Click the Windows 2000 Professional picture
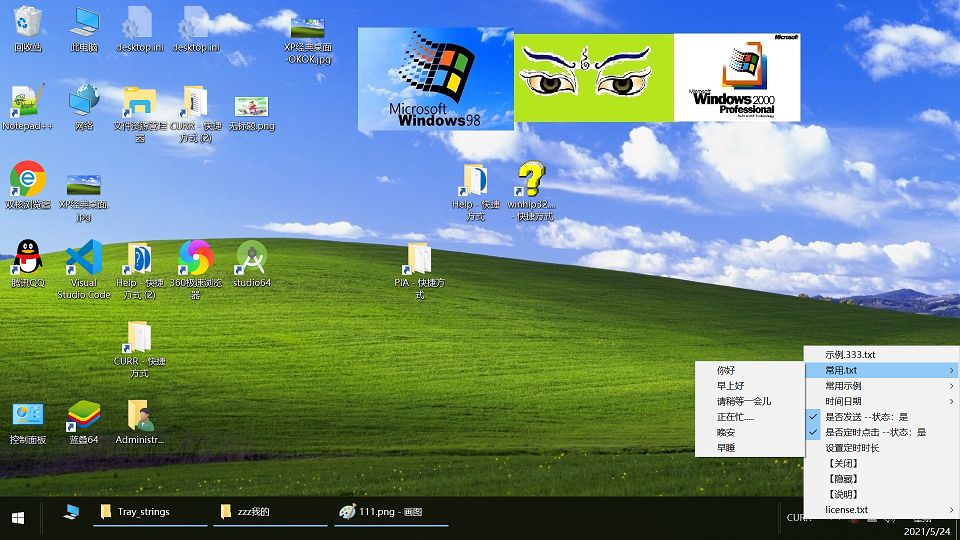 coord(737,78)
